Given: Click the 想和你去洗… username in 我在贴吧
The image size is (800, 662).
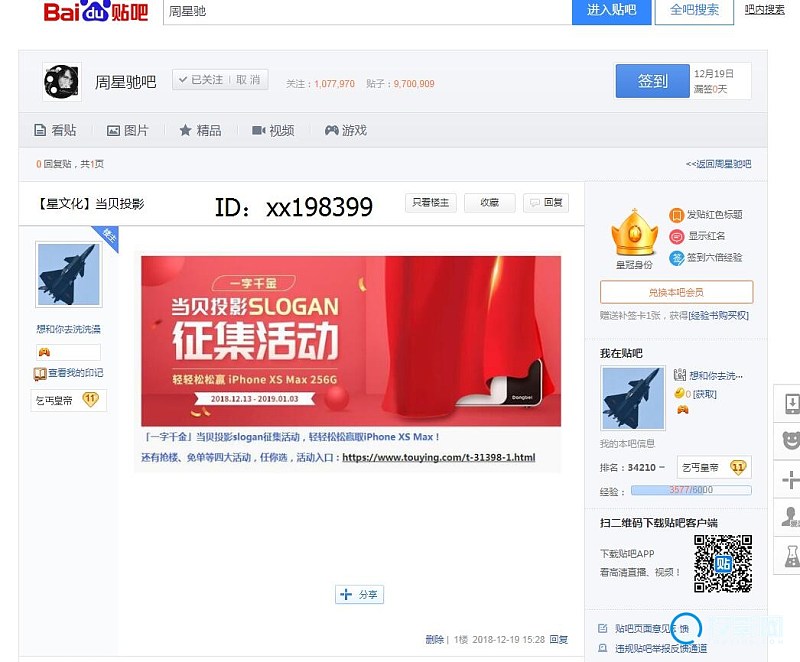Looking at the screenshot, I should pyautogui.click(x=716, y=375).
